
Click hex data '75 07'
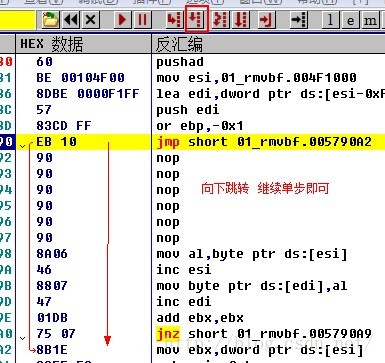(x=56, y=334)
